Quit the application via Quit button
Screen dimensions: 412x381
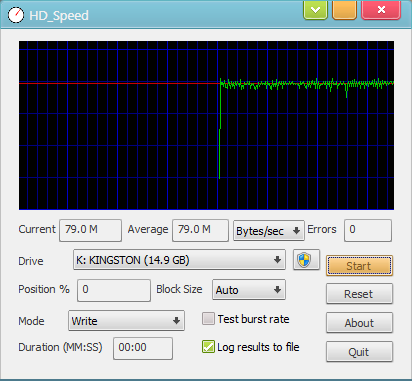pos(359,352)
